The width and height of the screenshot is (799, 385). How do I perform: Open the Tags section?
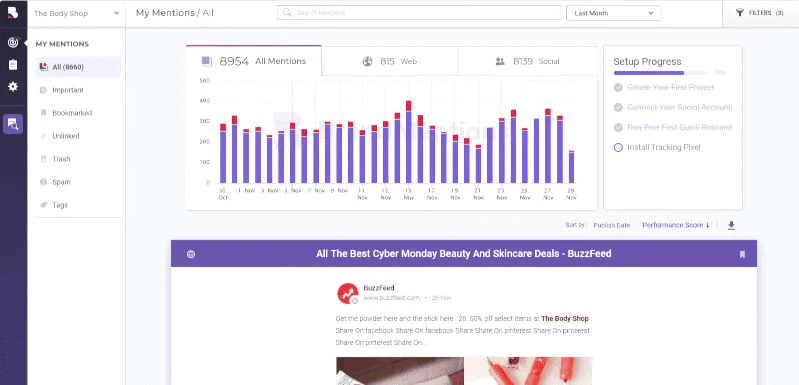60,205
